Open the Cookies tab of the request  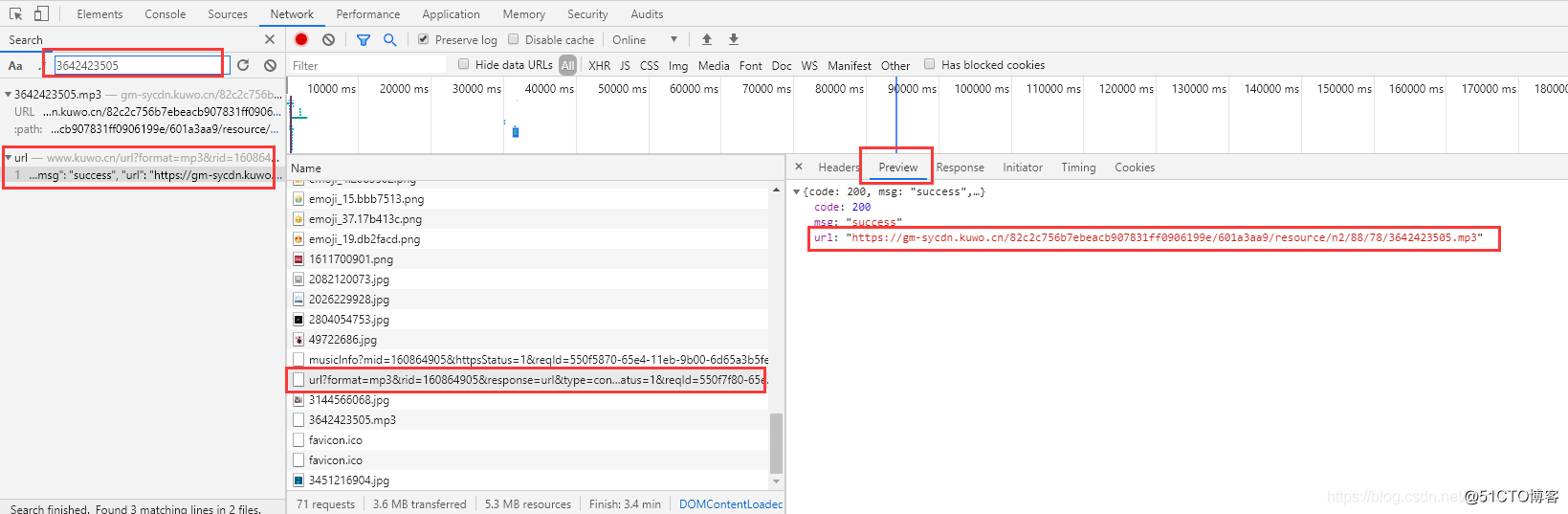pyautogui.click(x=1135, y=167)
